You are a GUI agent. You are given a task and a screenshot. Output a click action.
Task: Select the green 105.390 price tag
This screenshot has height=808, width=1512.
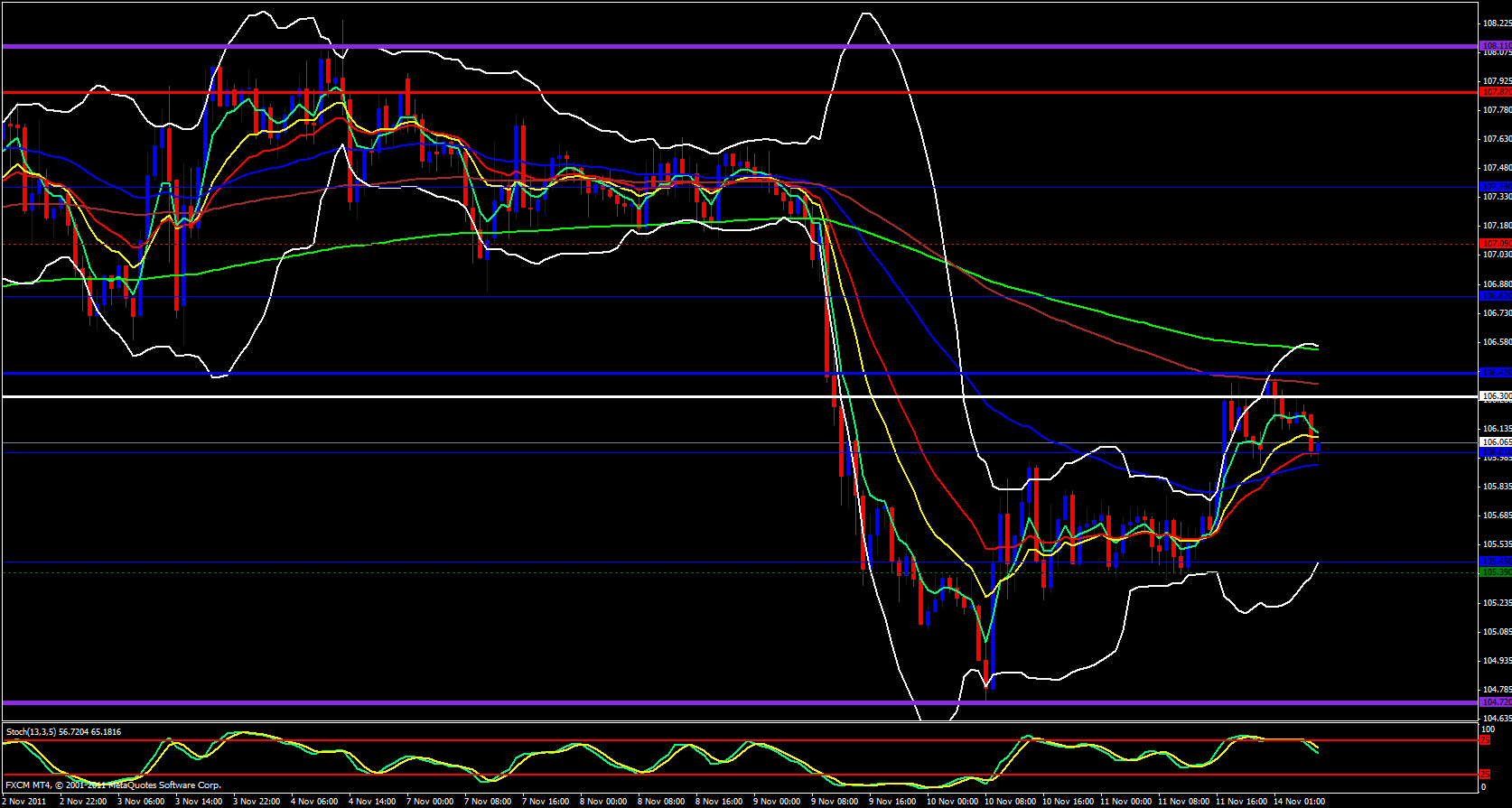point(1495,572)
